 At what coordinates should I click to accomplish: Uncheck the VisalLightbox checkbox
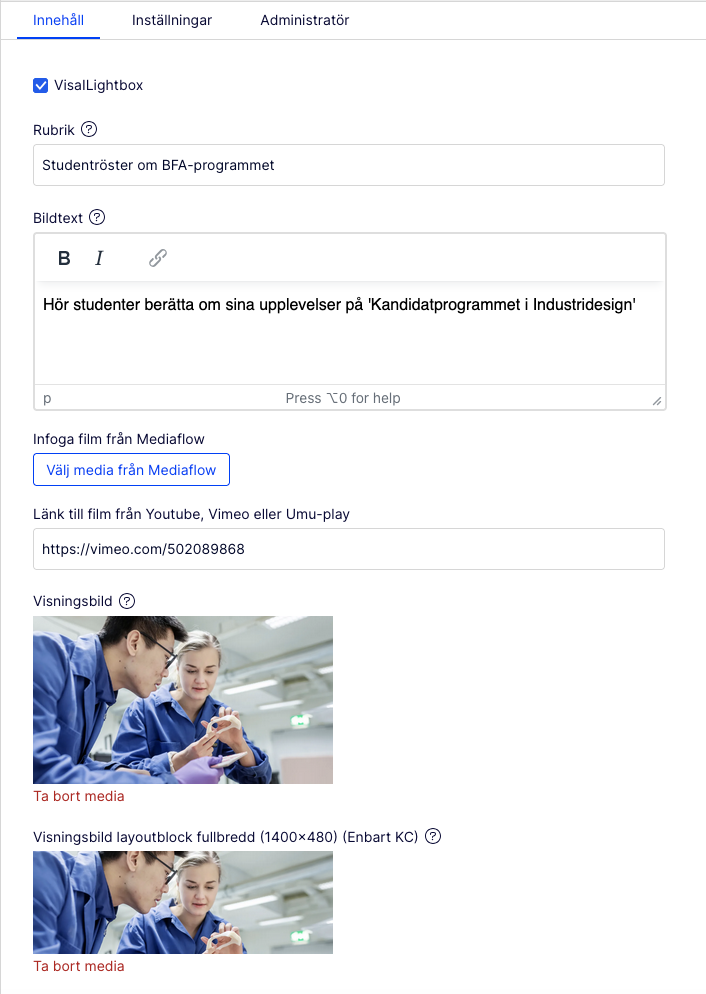point(41,85)
